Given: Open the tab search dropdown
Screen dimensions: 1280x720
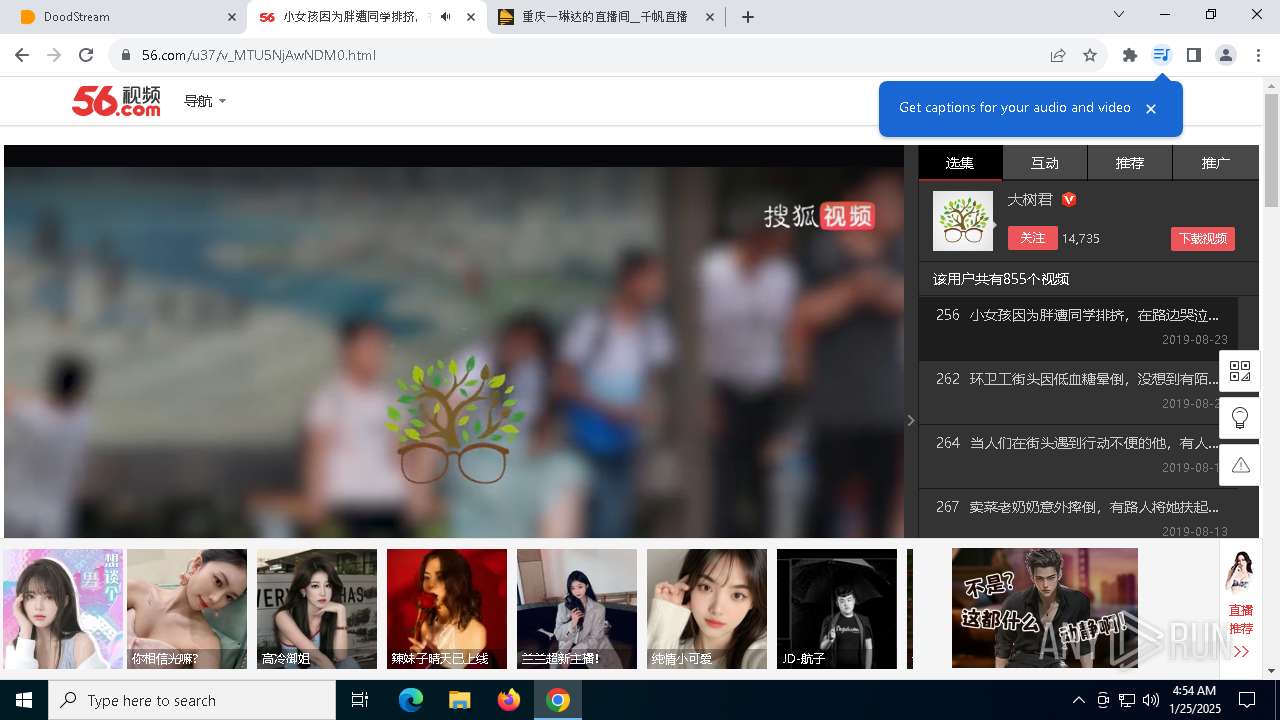Looking at the screenshot, I should pyautogui.click(x=1119, y=14).
